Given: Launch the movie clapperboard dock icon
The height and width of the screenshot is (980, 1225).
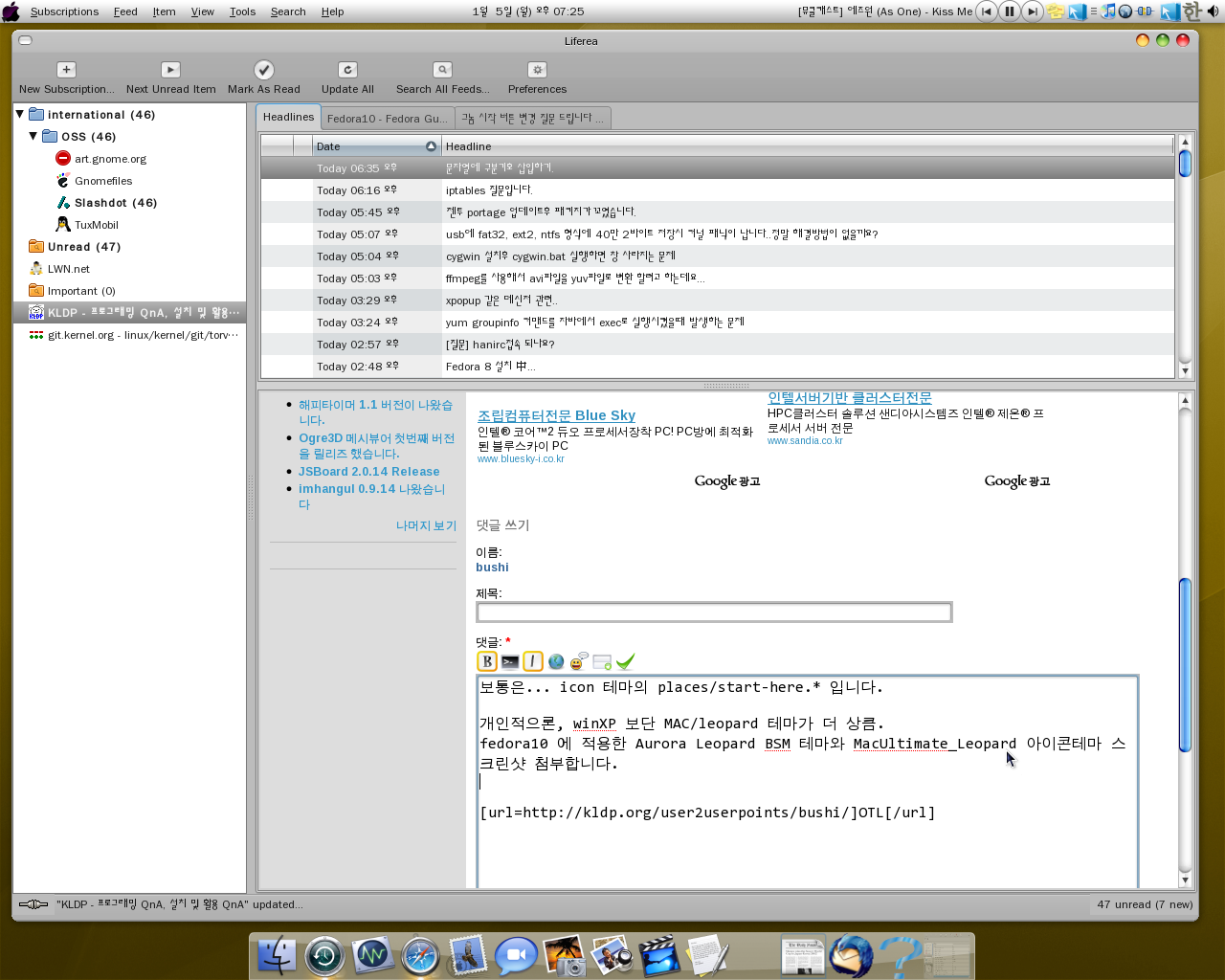Looking at the screenshot, I should [x=658, y=955].
